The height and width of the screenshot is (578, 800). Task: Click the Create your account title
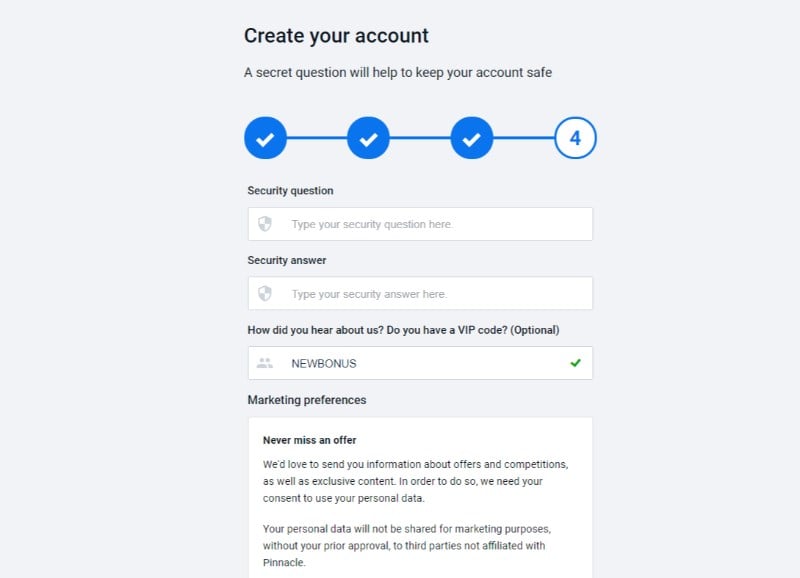336,36
